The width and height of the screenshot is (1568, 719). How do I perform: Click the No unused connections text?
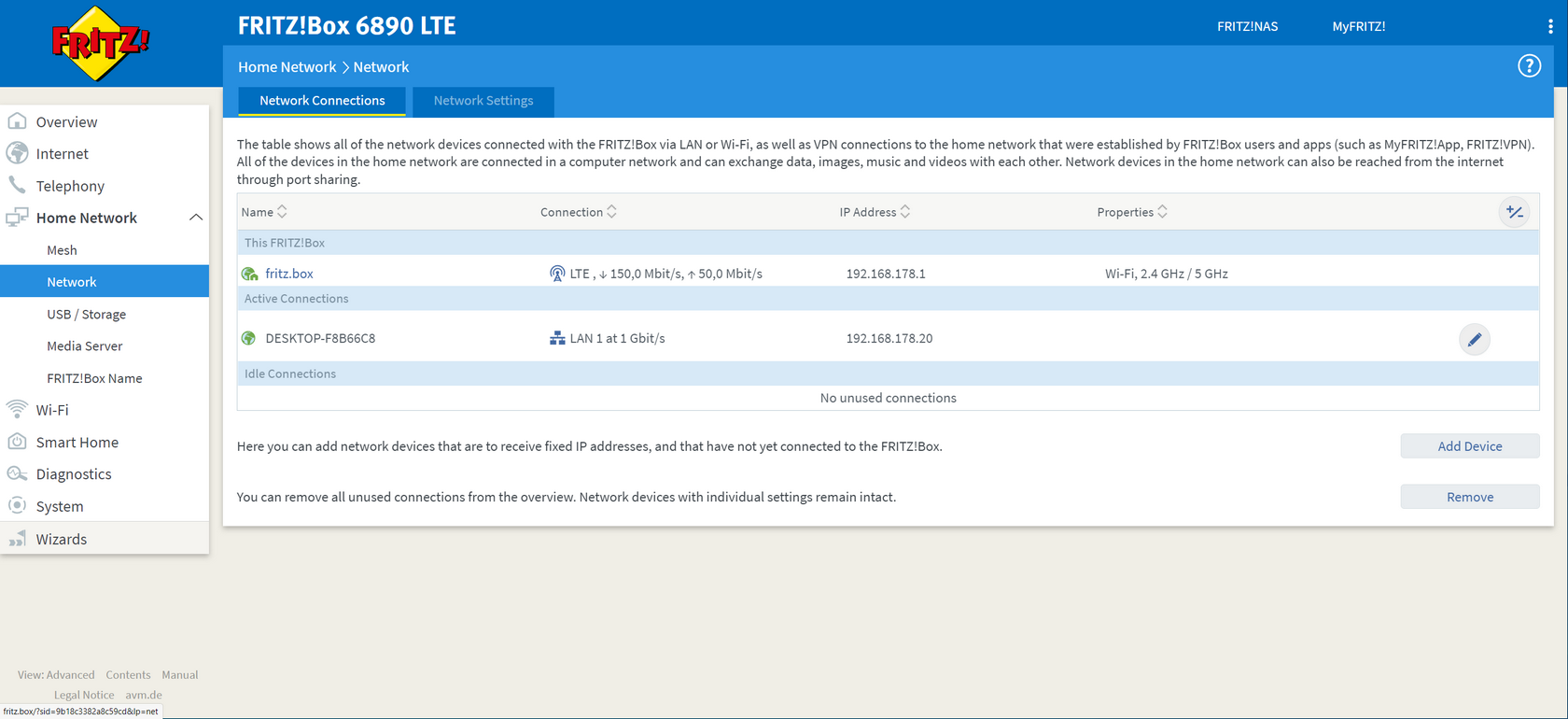[x=889, y=398]
